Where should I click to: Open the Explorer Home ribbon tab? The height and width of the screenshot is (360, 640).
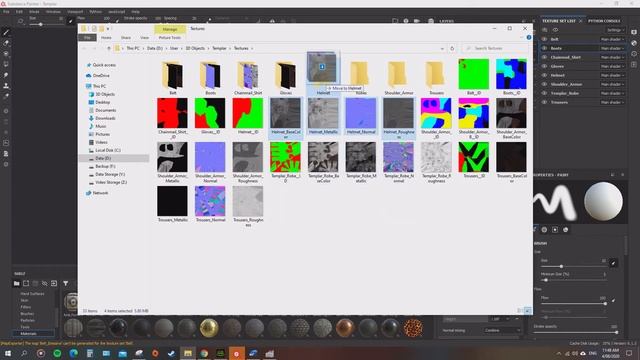pos(106,38)
